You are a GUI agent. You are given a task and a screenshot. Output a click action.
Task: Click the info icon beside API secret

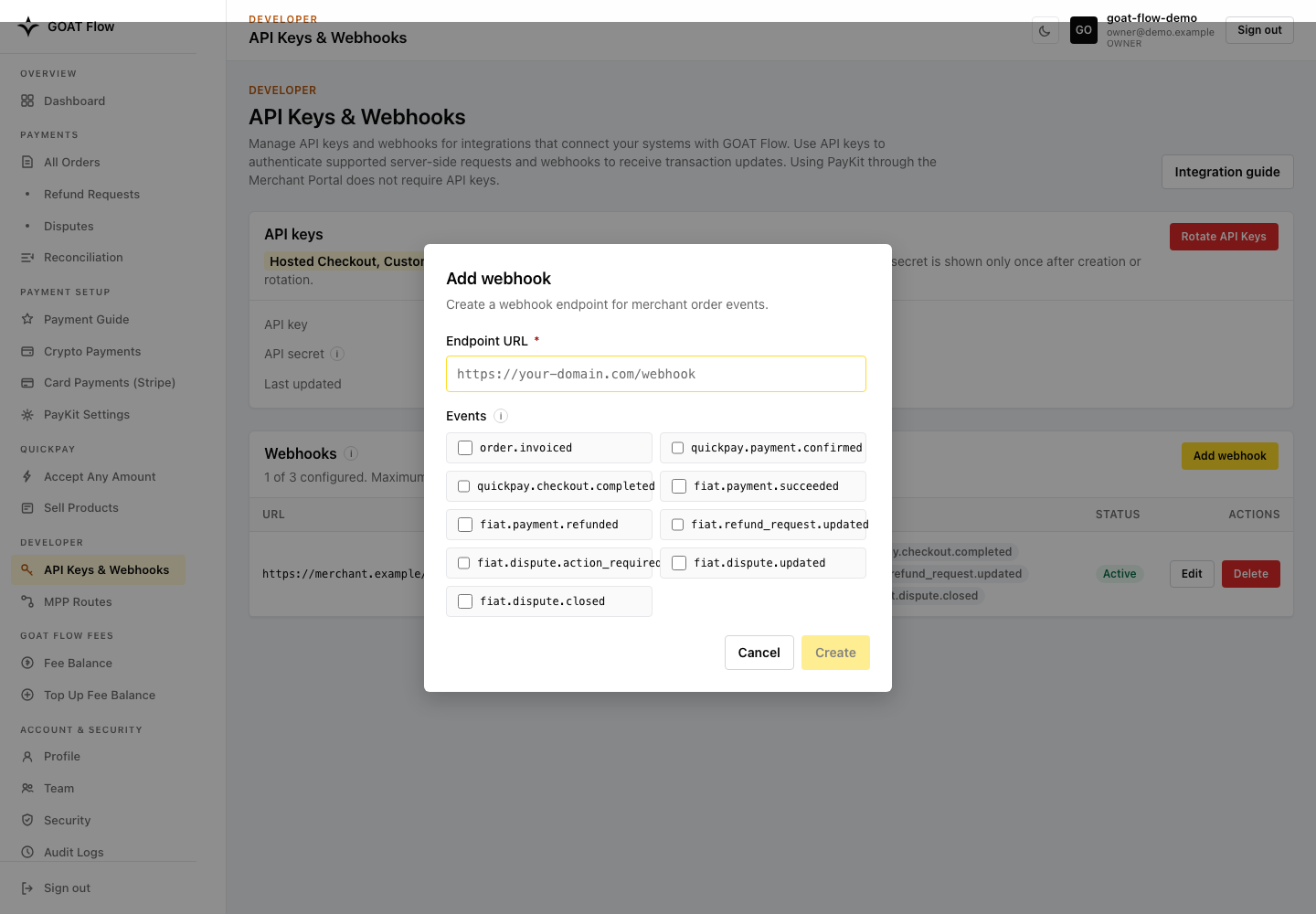[x=337, y=354]
